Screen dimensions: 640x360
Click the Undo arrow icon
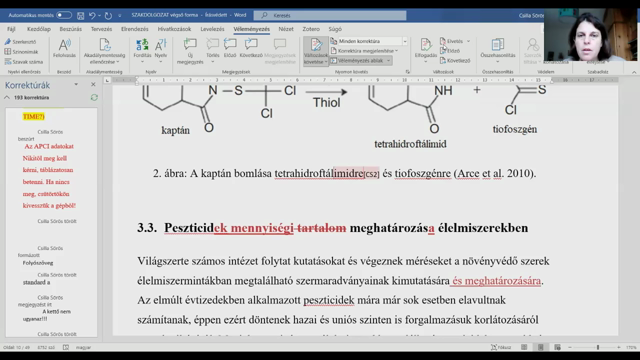pyautogui.click(x=92, y=16)
